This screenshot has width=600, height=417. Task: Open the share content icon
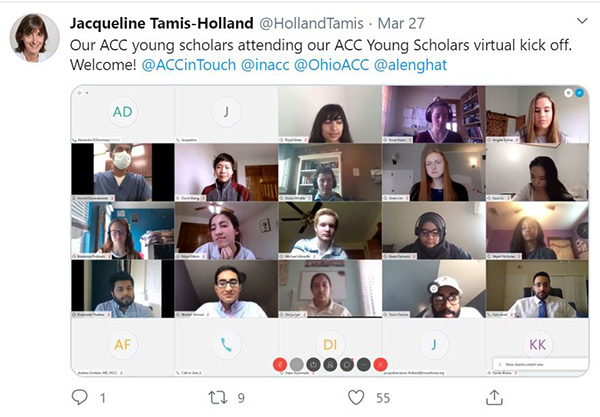[x=313, y=365]
